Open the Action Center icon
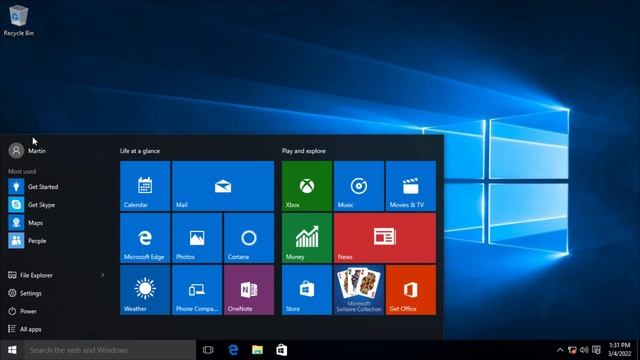 596,350
